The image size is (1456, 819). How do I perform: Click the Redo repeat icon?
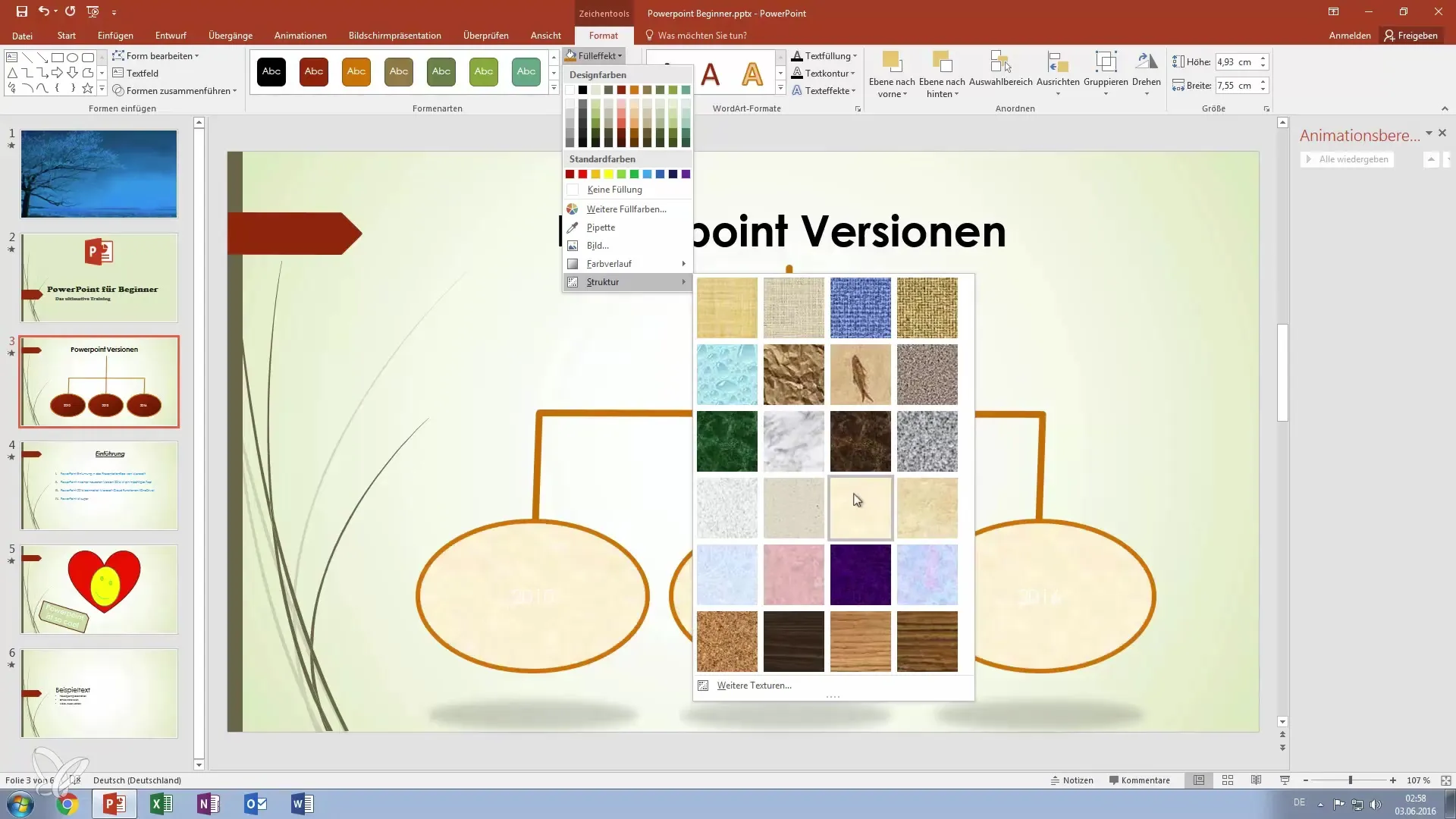(70, 11)
